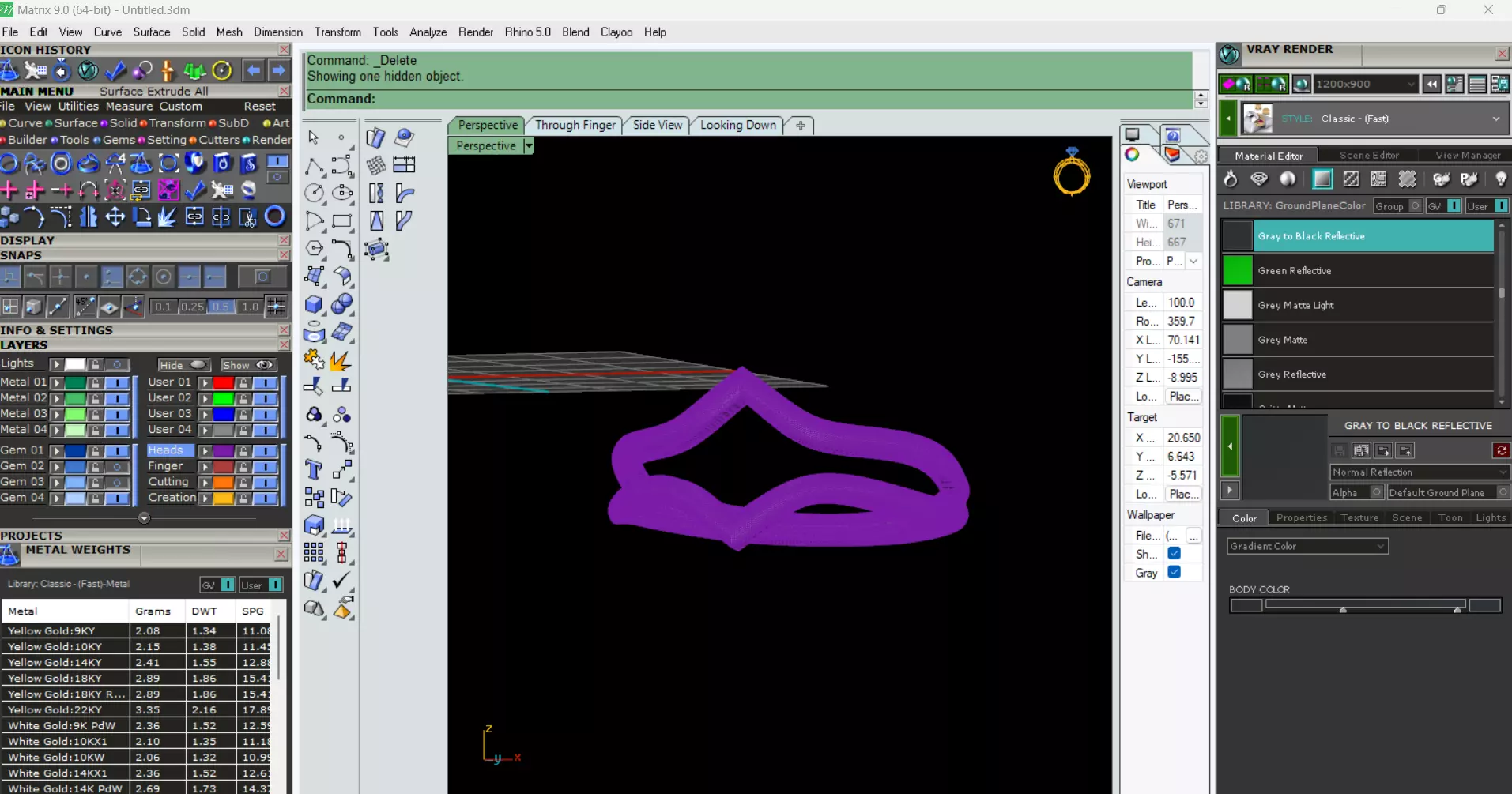Open gem material diamond icon in V-Ray
This screenshot has height=794, width=1512.
1259,179
